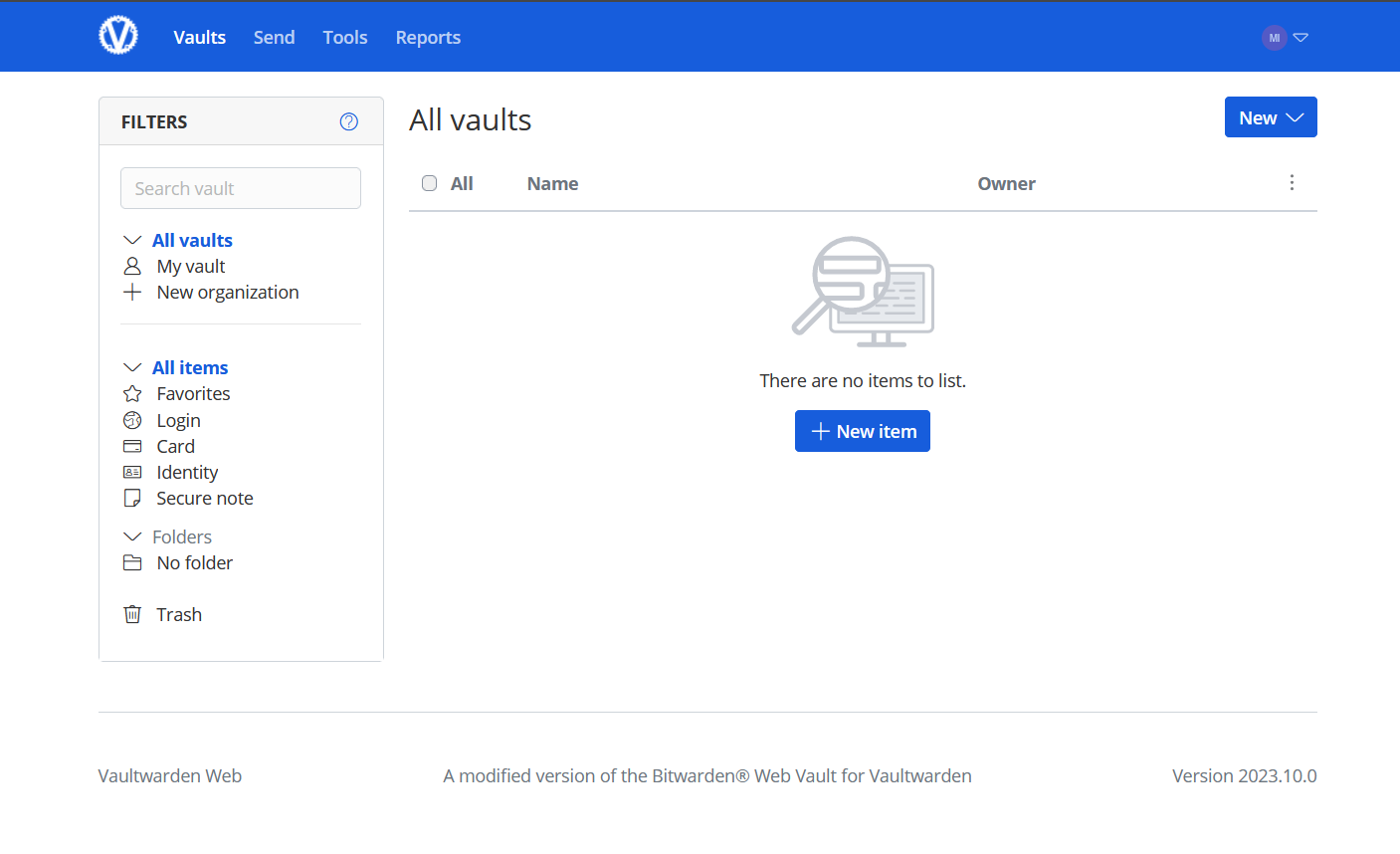1400x854 pixels.
Task: Open the Vaultwarden logo home icon
Action: [118, 35]
